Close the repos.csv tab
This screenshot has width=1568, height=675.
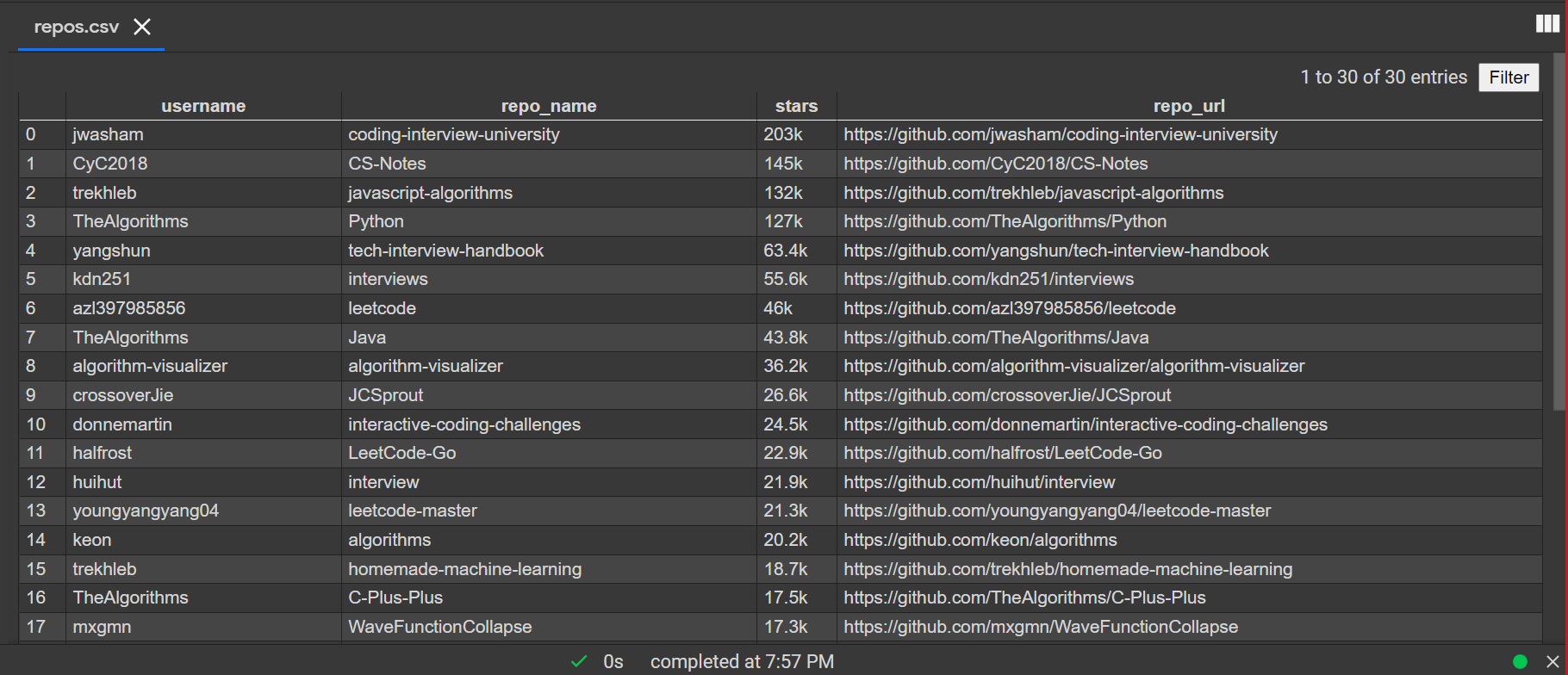click(x=142, y=27)
